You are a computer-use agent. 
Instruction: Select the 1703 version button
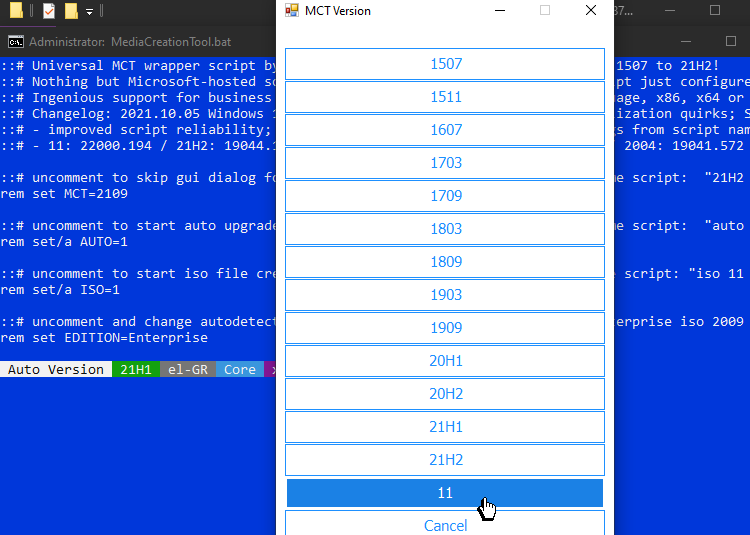pos(445,163)
